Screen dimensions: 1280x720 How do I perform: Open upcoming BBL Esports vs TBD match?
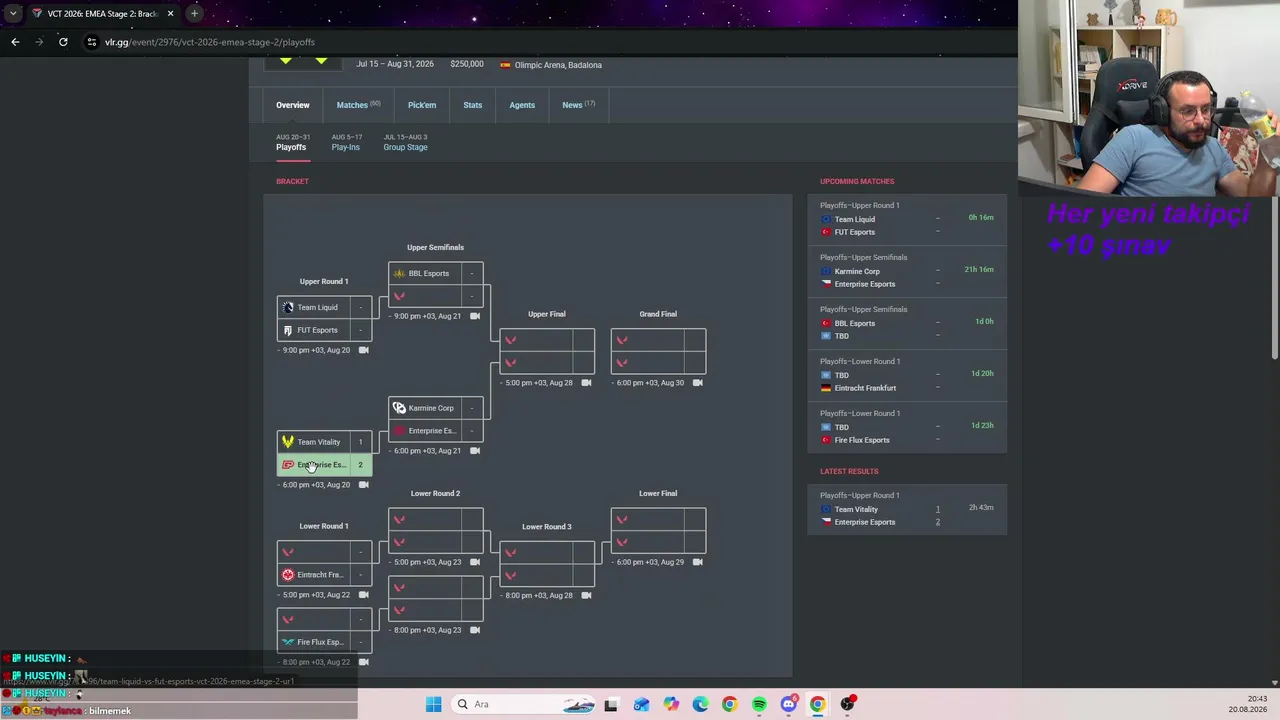pos(907,323)
